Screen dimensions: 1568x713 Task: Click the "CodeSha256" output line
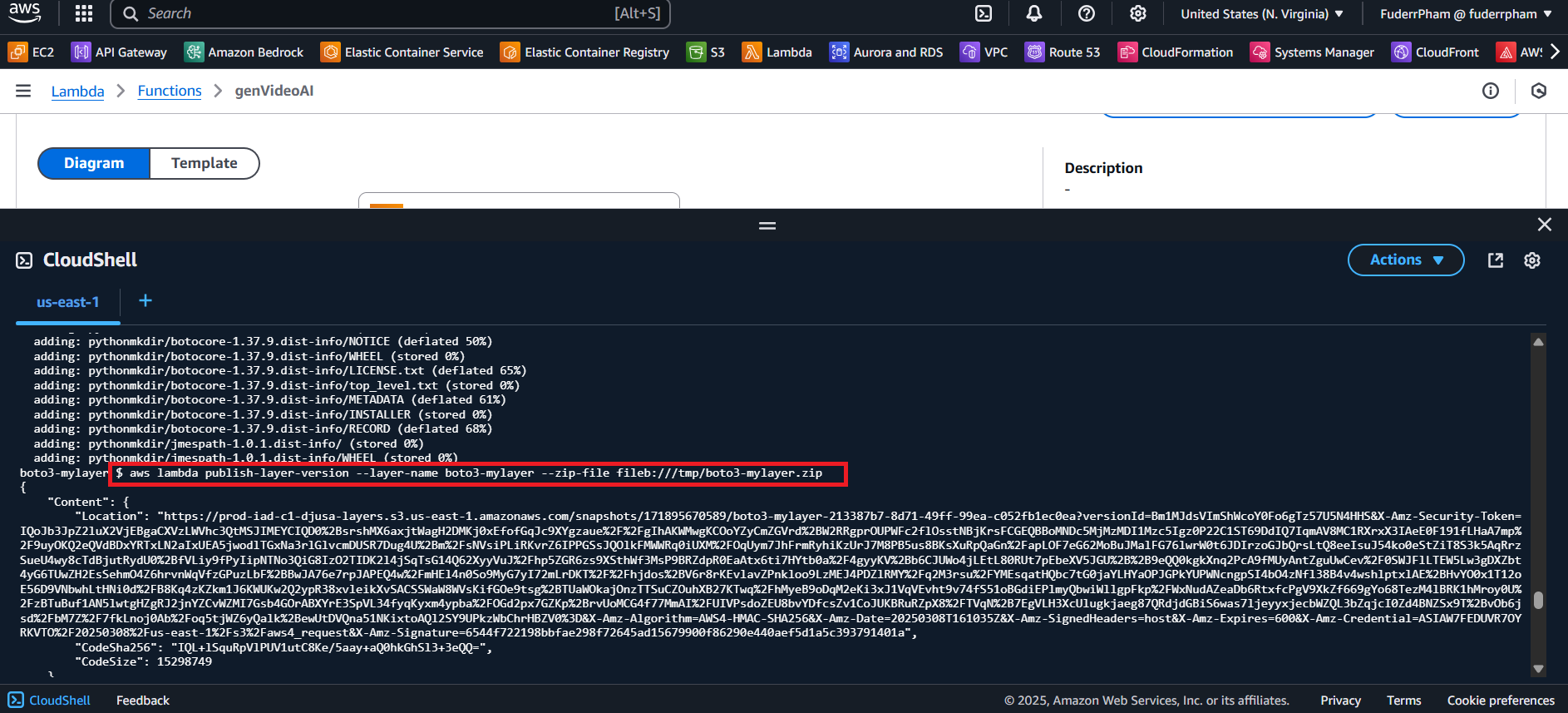tap(283, 647)
